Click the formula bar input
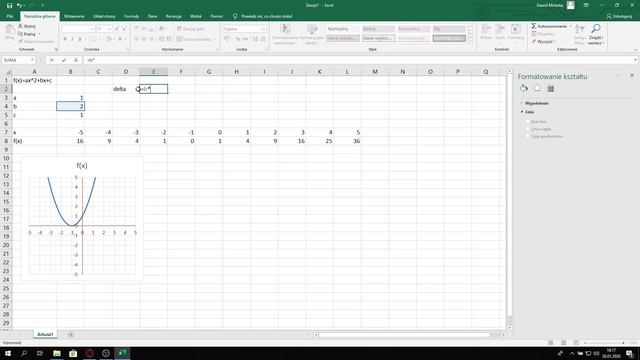 [x=359, y=60]
